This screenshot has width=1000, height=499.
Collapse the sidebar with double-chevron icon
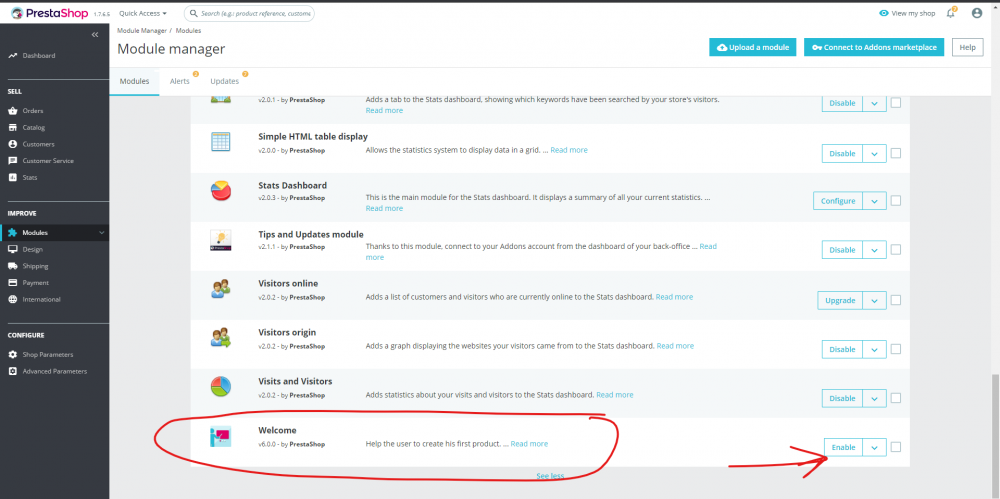(95, 34)
